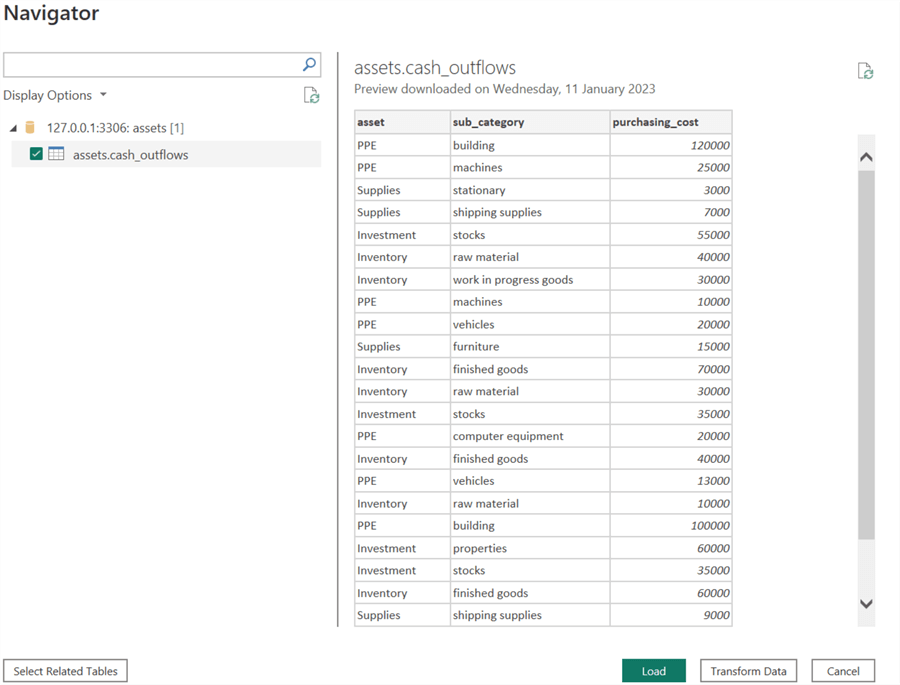Click the Load button

pyautogui.click(x=653, y=671)
